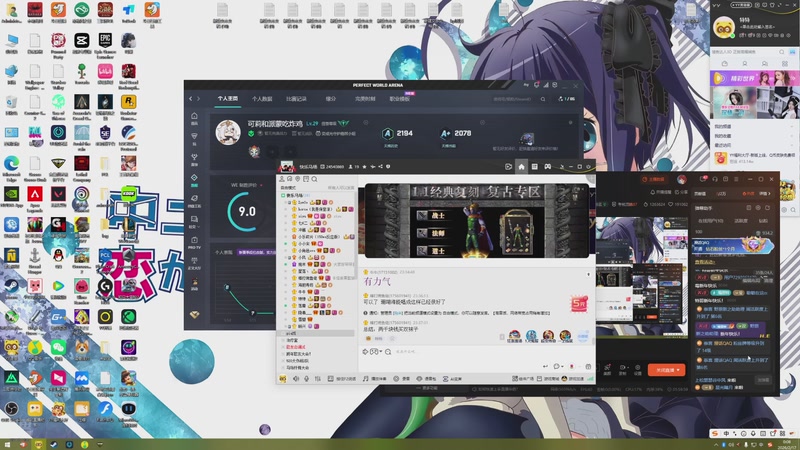
Task: Open the message icon with the red badge in the streaming window
Action: tap(704, 179)
